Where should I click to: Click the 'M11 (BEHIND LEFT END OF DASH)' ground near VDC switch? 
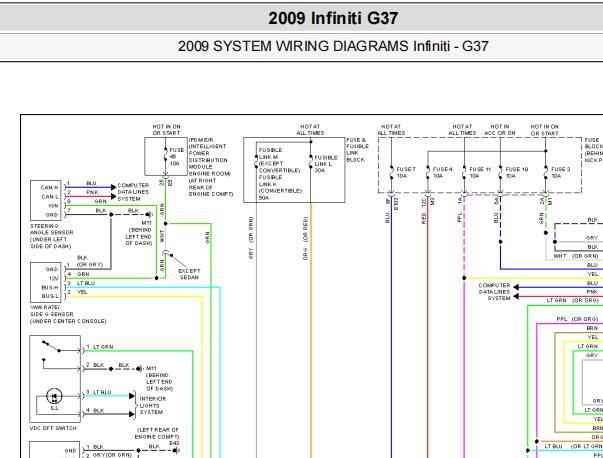click(x=159, y=378)
